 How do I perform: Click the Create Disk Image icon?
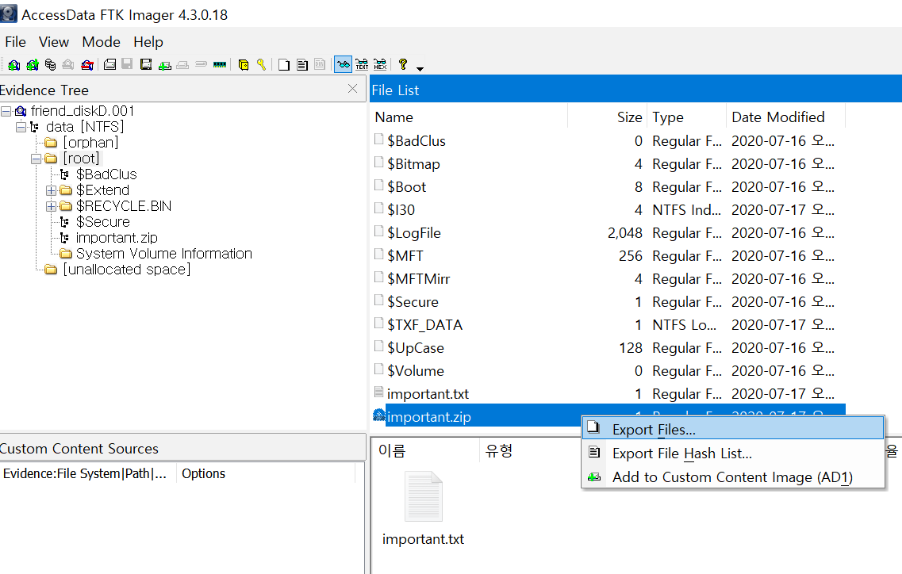pos(109,65)
